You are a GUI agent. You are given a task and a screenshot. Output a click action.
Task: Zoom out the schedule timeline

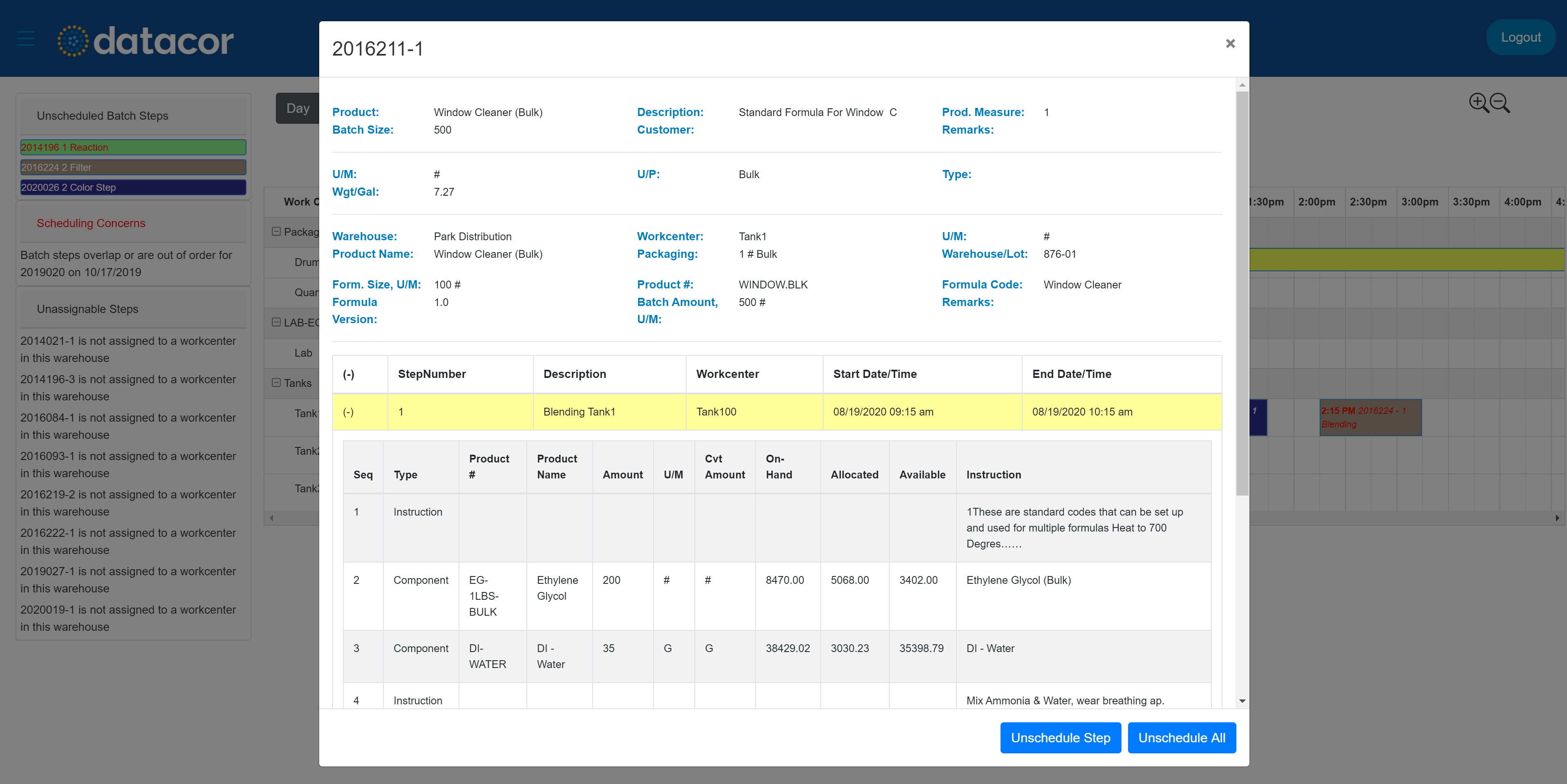click(1500, 103)
